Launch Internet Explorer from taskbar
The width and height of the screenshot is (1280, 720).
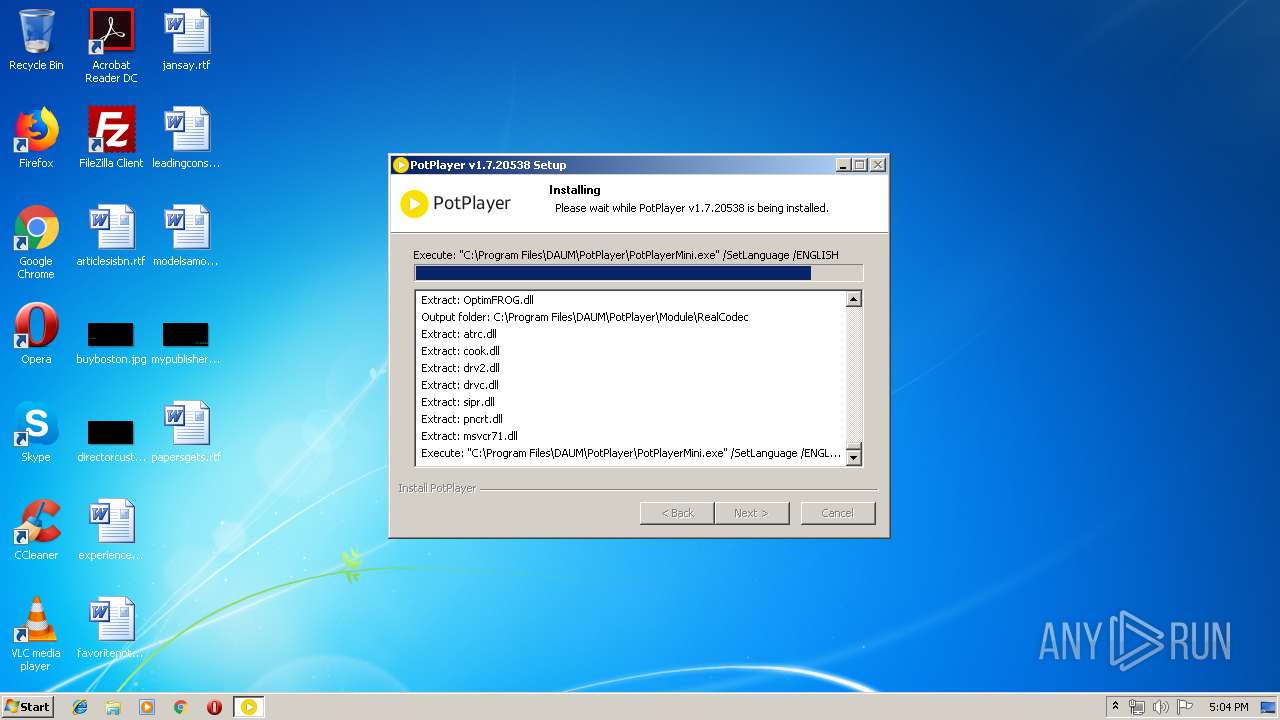click(x=80, y=707)
